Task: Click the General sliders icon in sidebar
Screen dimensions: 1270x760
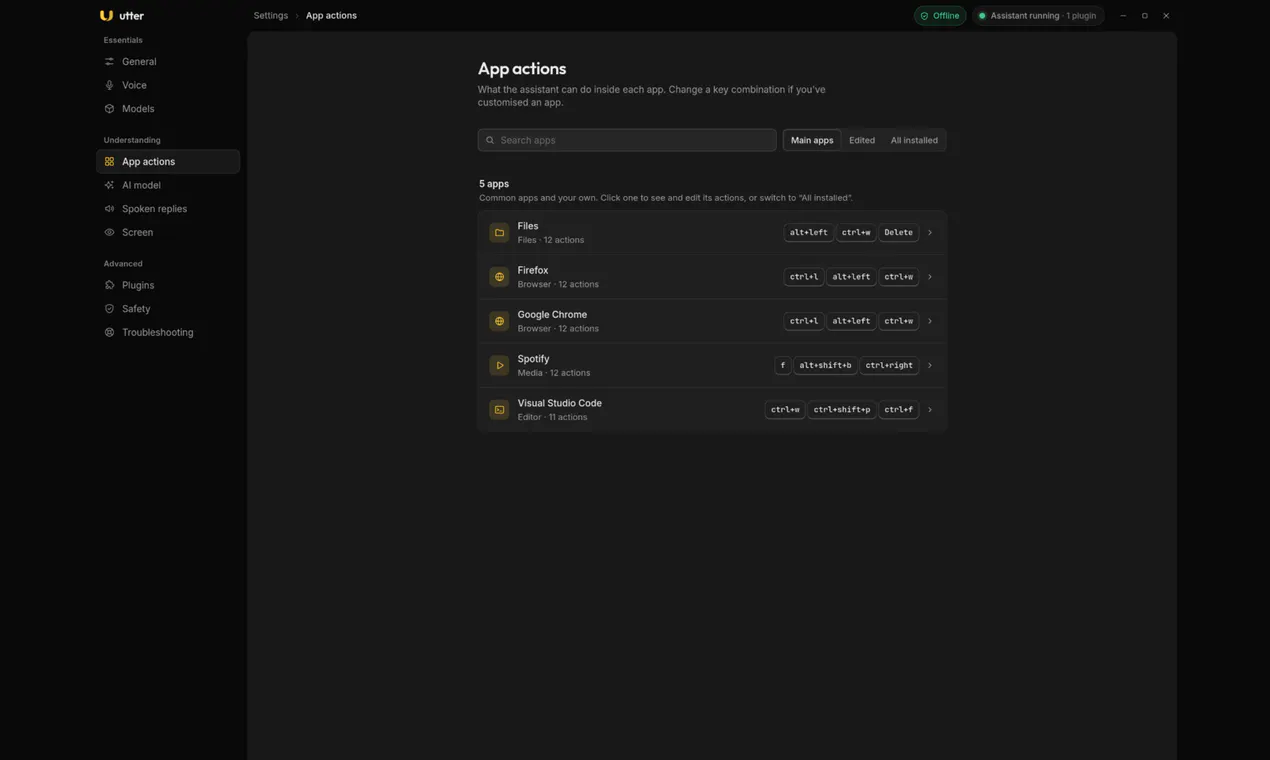Action: coord(109,62)
